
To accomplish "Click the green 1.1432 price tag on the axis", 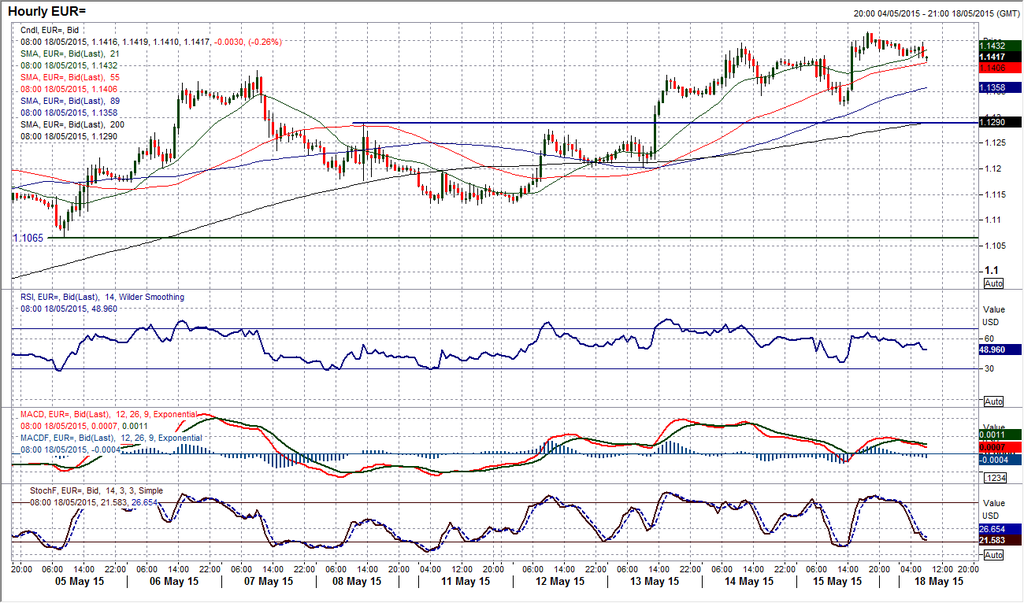I will [x=1000, y=46].
